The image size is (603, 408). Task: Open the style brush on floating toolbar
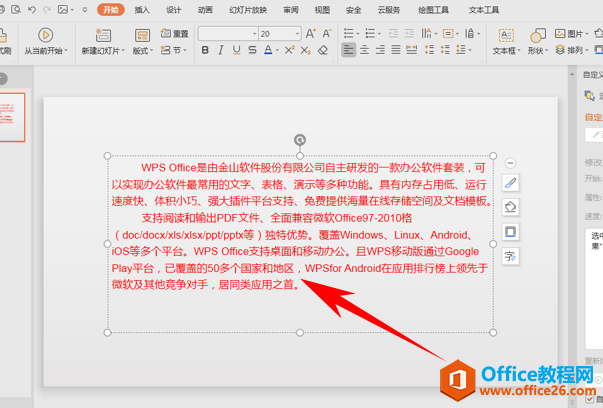510,183
